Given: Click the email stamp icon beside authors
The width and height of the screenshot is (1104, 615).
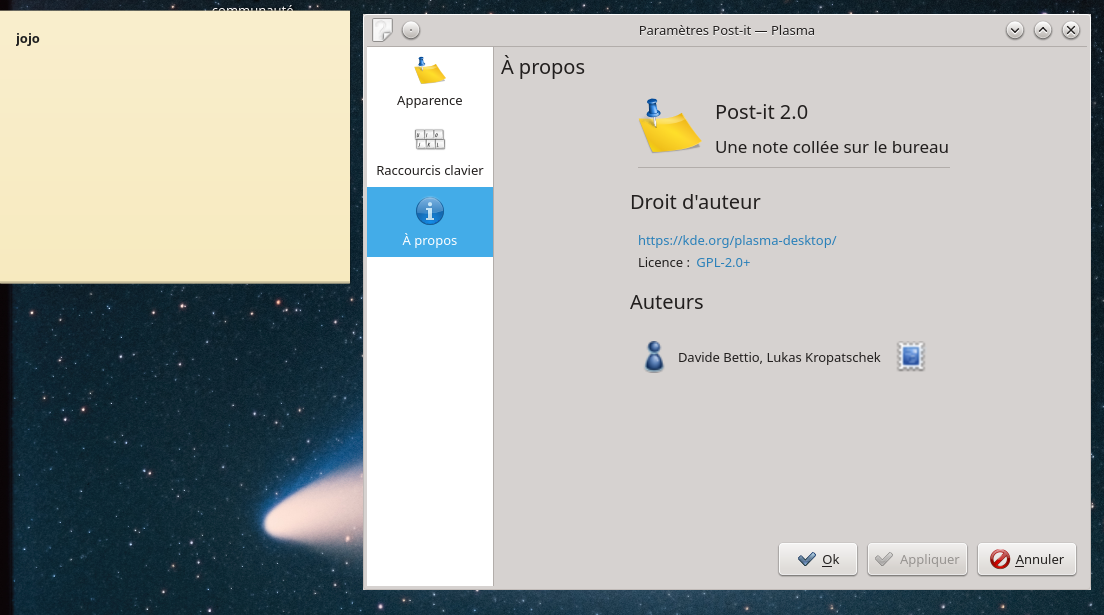Looking at the screenshot, I should click(x=910, y=356).
